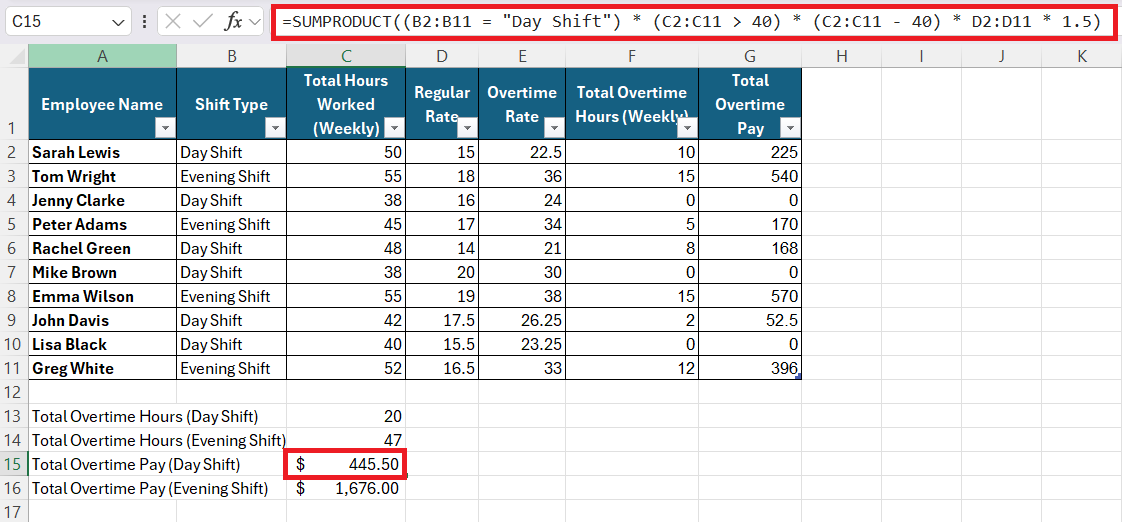
Task: Select column J header
Action: click(1001, 56)
